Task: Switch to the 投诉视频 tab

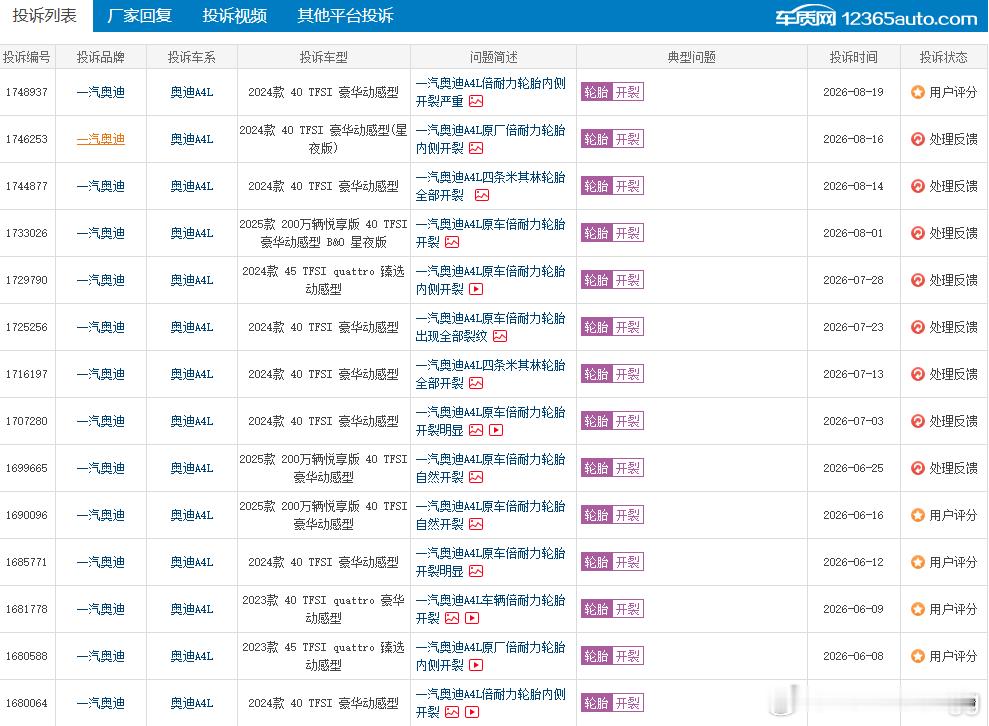Action: [x=235, y=15]
